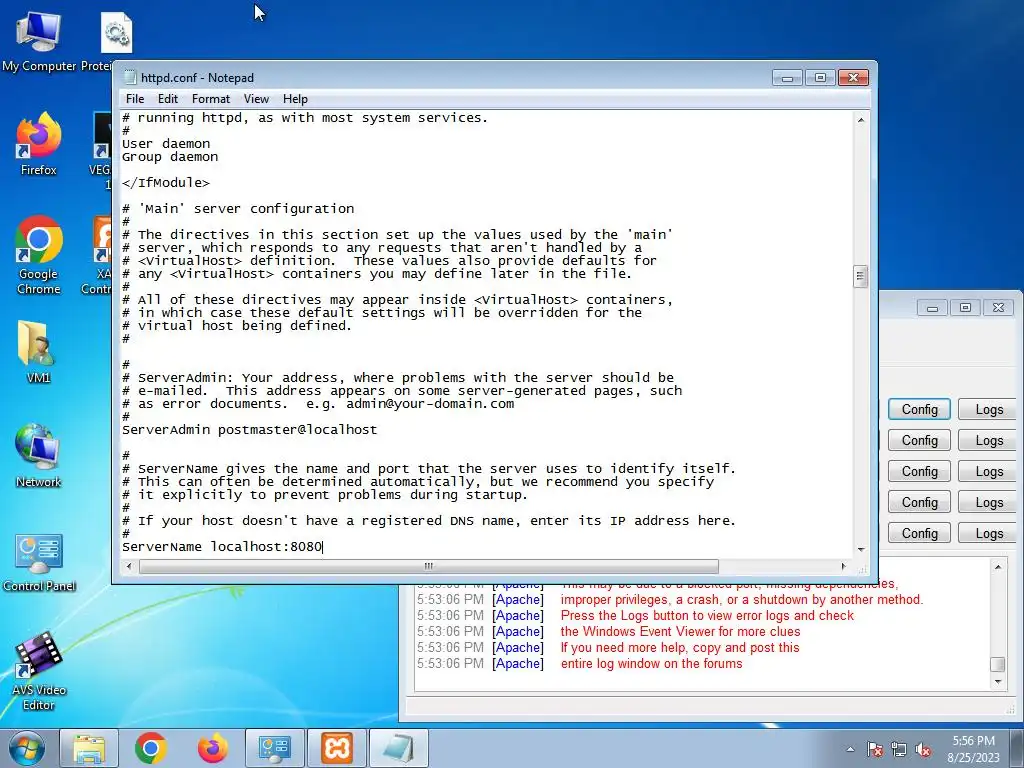
Task: Click Notepad horizontal scrollbar thumb
Action: 428,566
